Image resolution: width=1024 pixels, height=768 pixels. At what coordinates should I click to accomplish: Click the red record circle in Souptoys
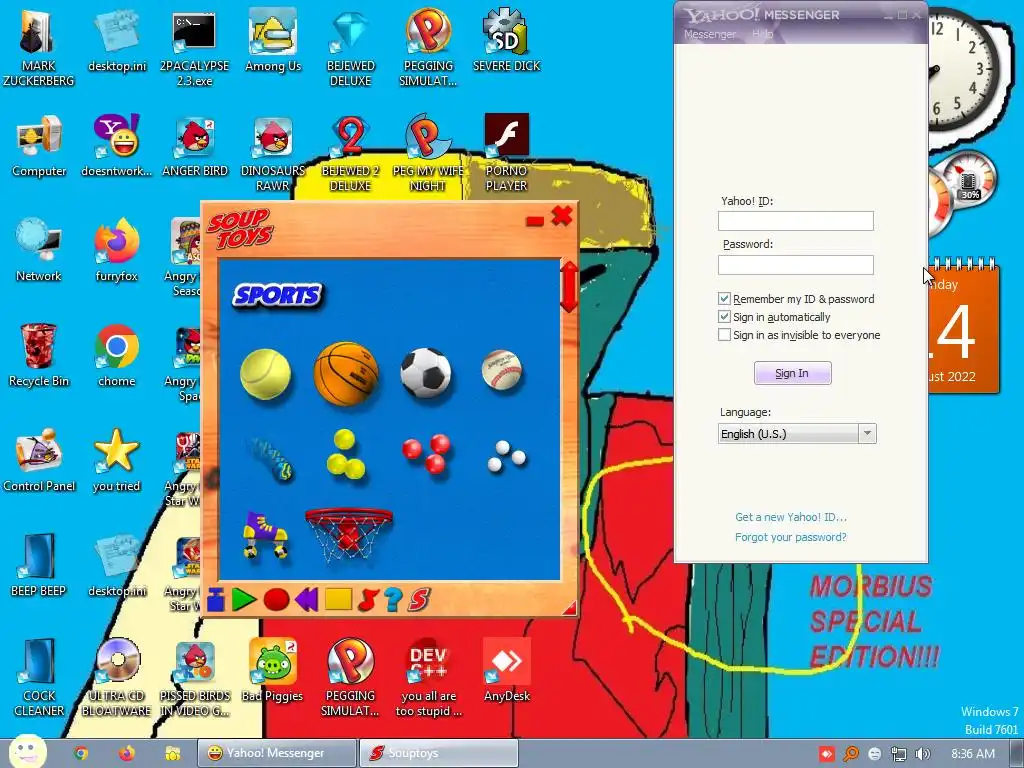coord(276,599)
